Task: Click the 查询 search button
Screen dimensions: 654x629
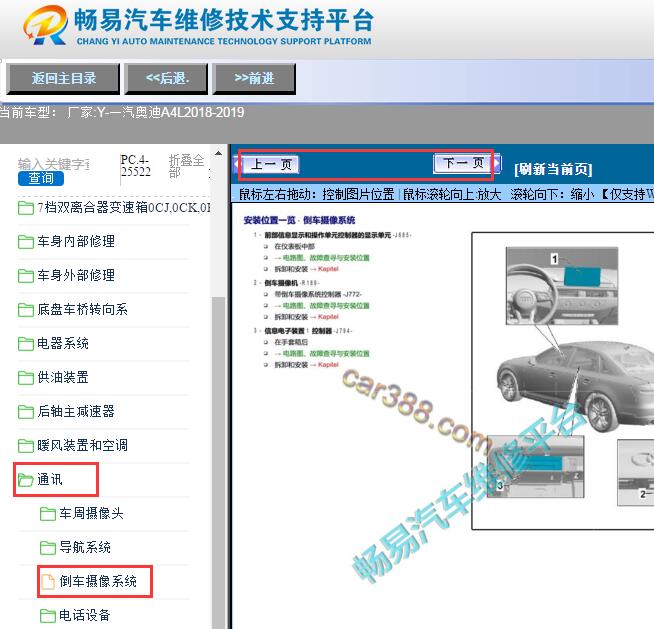Action: point(41,179)
